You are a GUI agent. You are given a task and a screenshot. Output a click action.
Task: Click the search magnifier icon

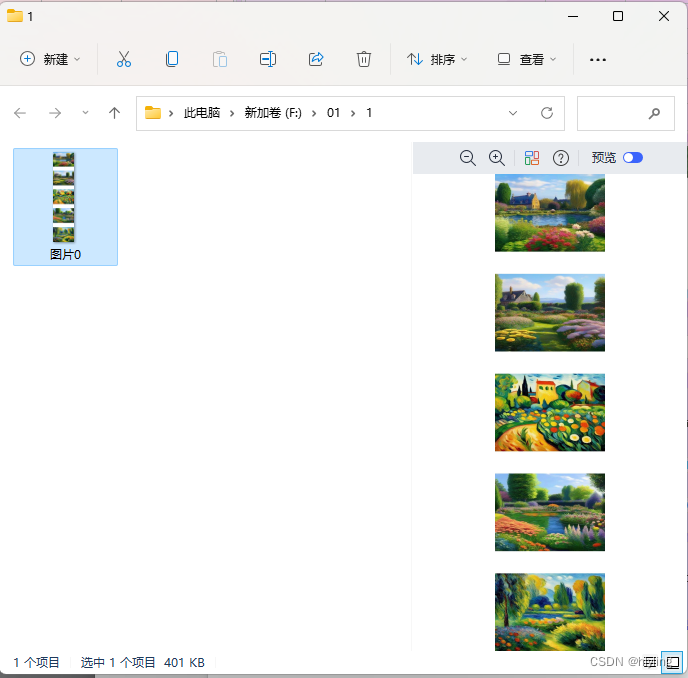tap(654, 114)
